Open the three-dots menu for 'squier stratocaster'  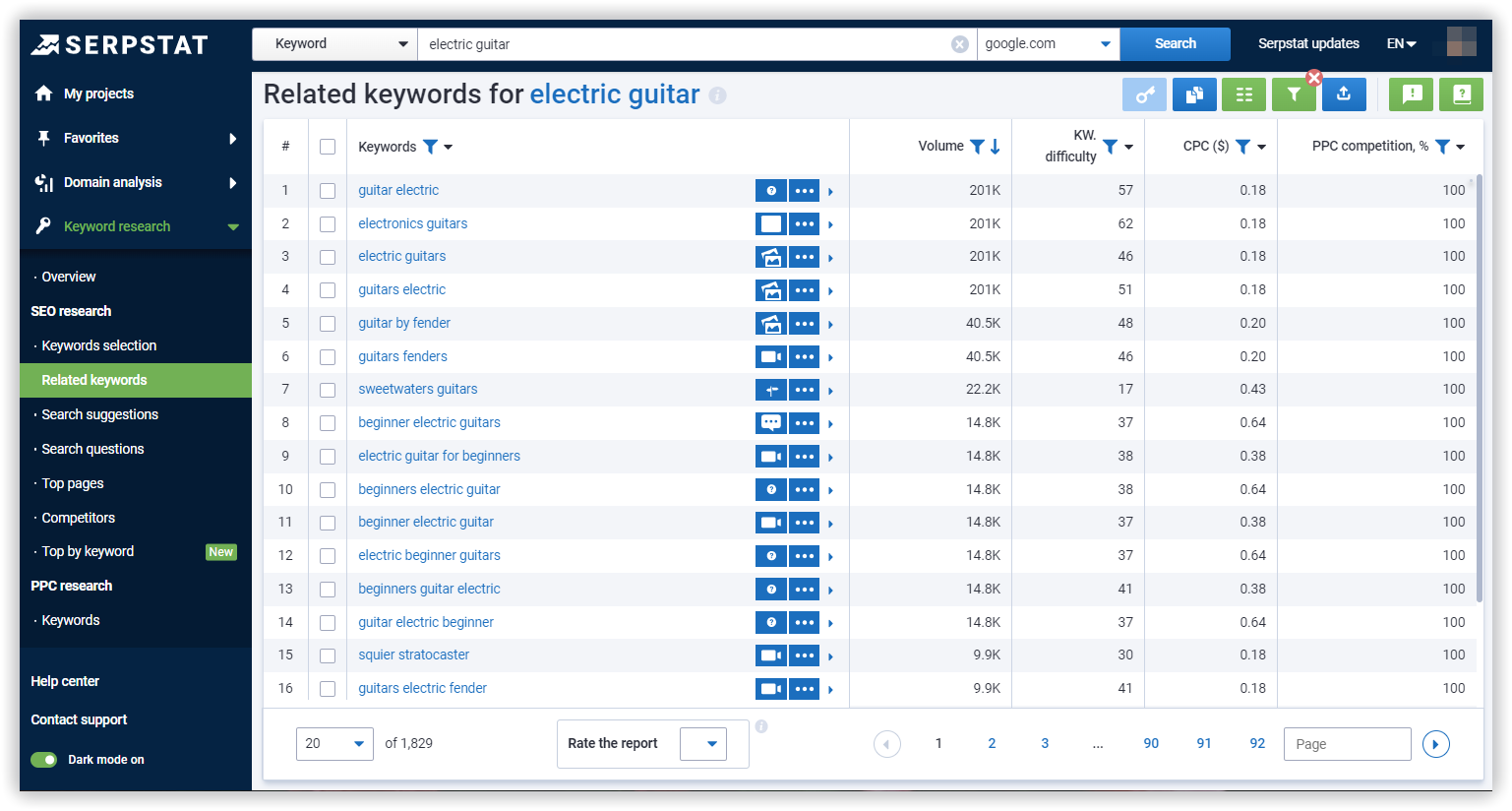click(805, 655)
